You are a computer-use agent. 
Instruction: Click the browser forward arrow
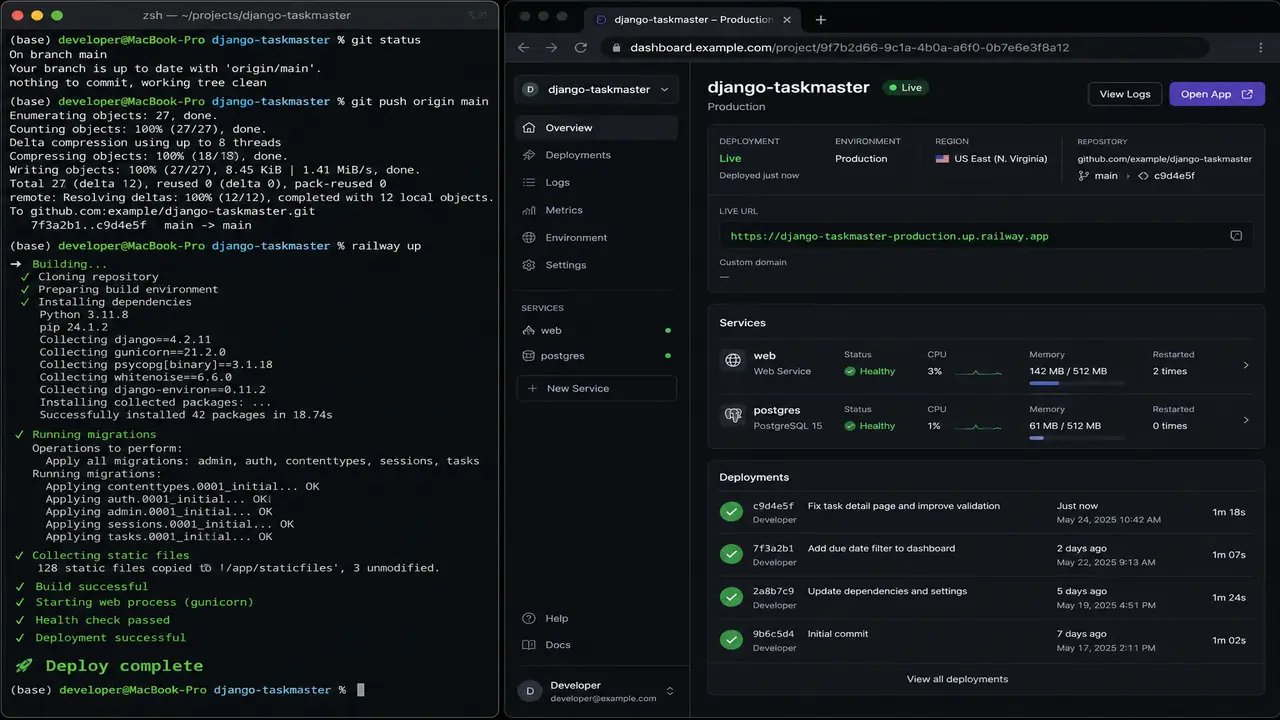pyautogui.click(x=552, y=47)
